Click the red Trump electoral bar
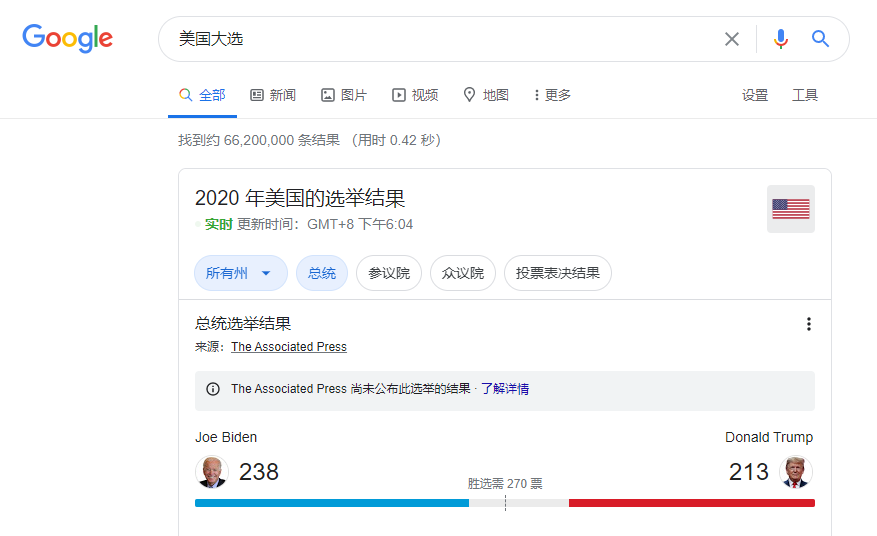877x536 pixels. [691, 503]
